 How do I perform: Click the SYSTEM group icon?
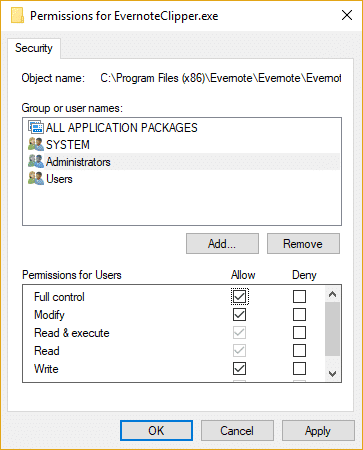36,144
